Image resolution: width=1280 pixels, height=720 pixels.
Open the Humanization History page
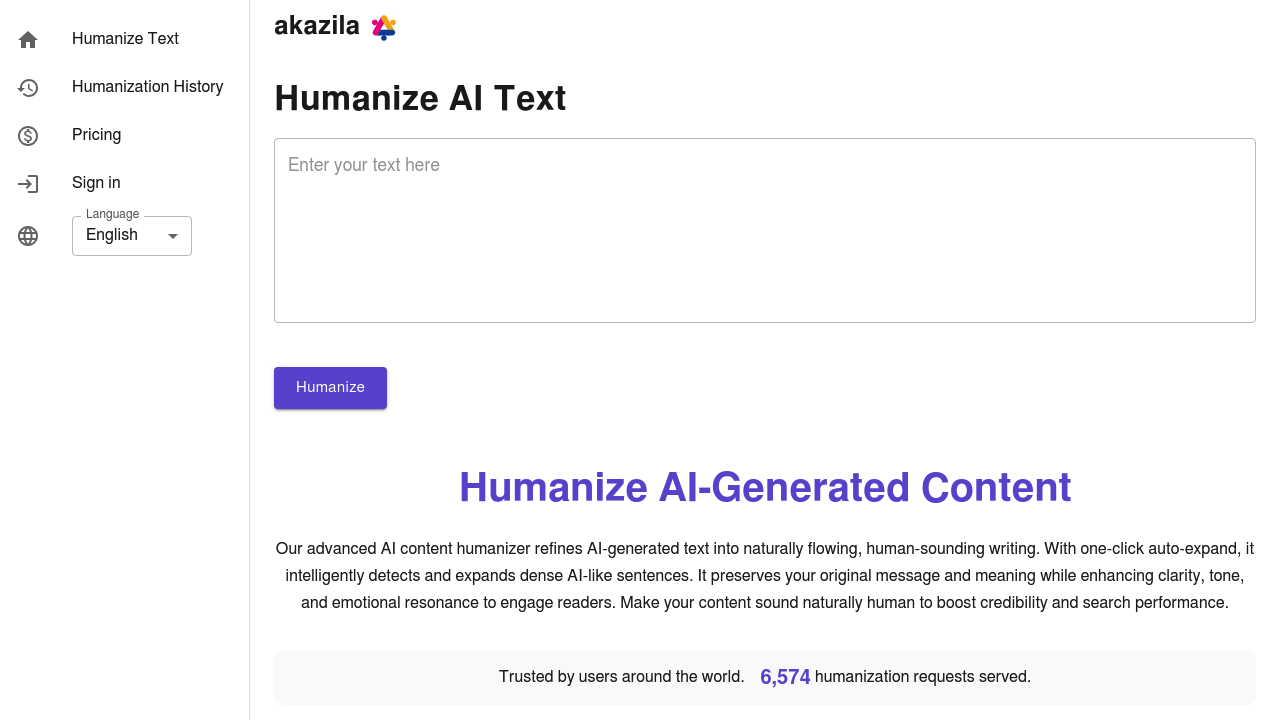(147, 87)
